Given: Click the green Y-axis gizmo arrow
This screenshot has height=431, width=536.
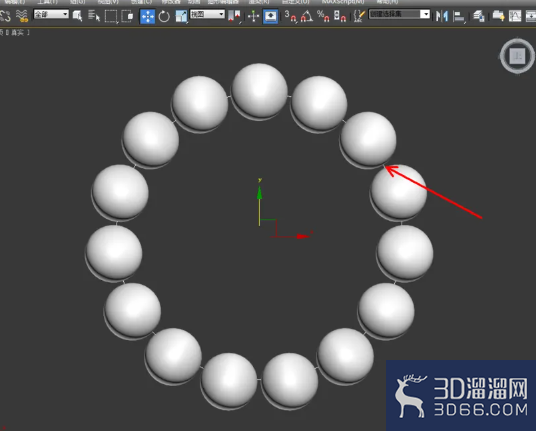Looking at the screenshot, I should (x=259, y=193).
